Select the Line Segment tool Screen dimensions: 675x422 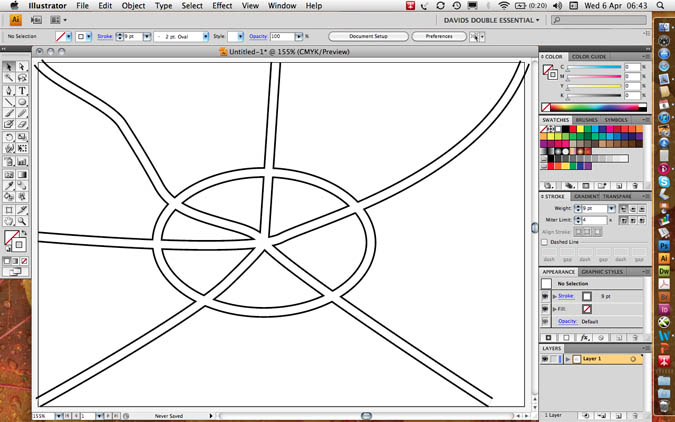8,102
